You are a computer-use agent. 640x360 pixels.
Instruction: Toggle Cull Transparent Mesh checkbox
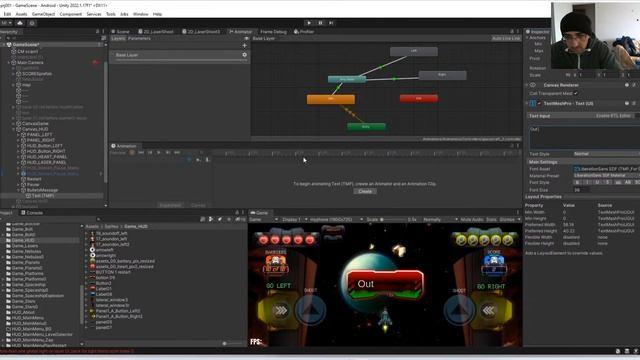pos(576,93)
